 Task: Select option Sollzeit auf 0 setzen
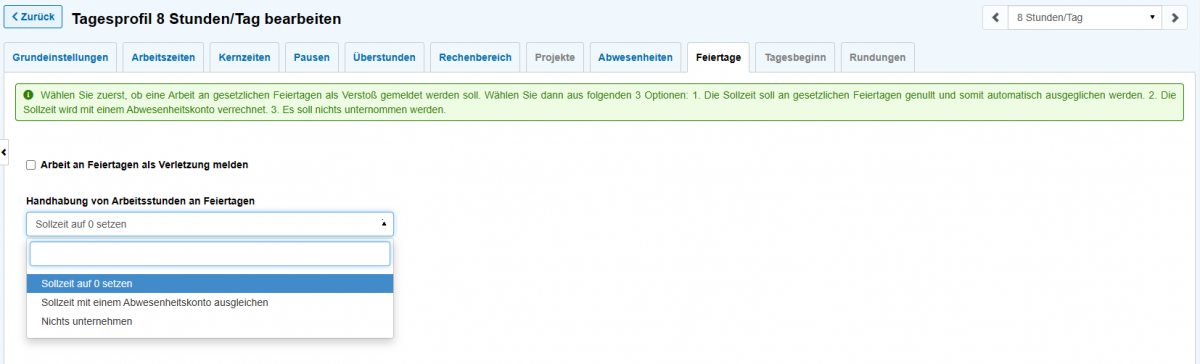[x=210, y=284]
